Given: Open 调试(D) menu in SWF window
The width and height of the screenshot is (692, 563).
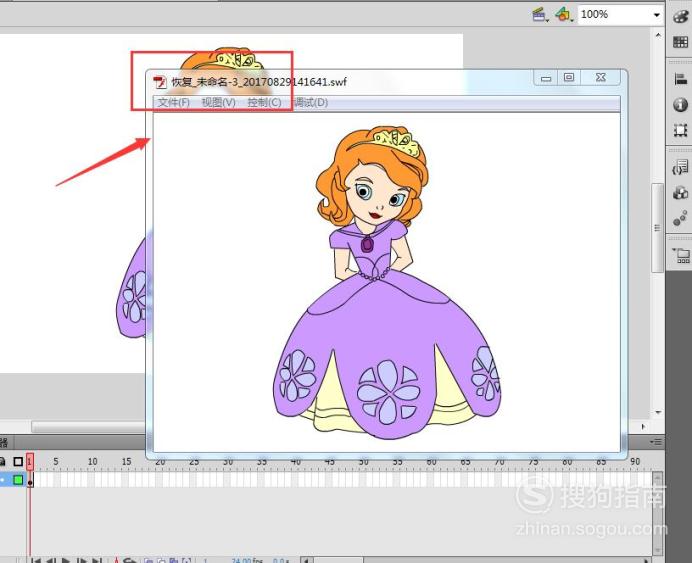Looking at the screenshot, I should point(311,103).
